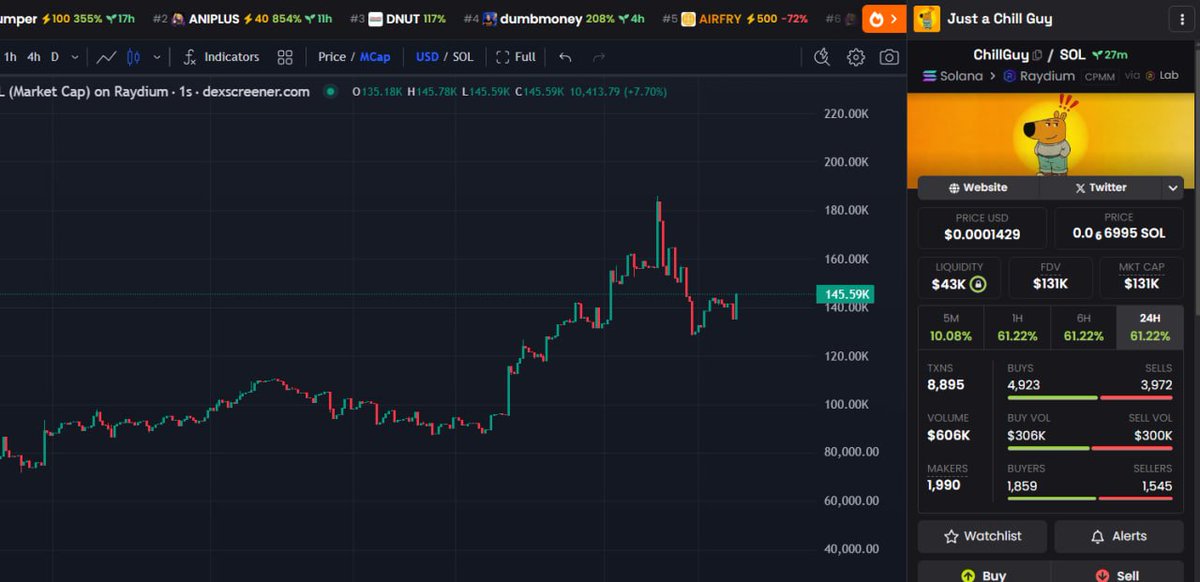Select the 4h timeframe
Screen dimensions: 1200x582
(x=34, y=57)
